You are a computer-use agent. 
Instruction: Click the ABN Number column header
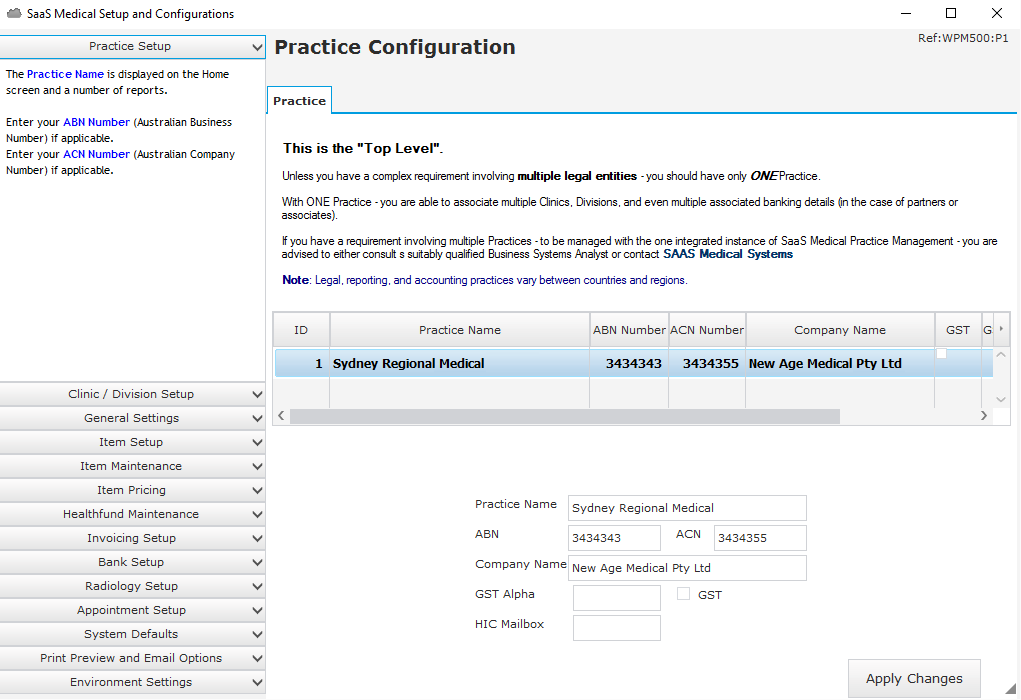point(629,330)
